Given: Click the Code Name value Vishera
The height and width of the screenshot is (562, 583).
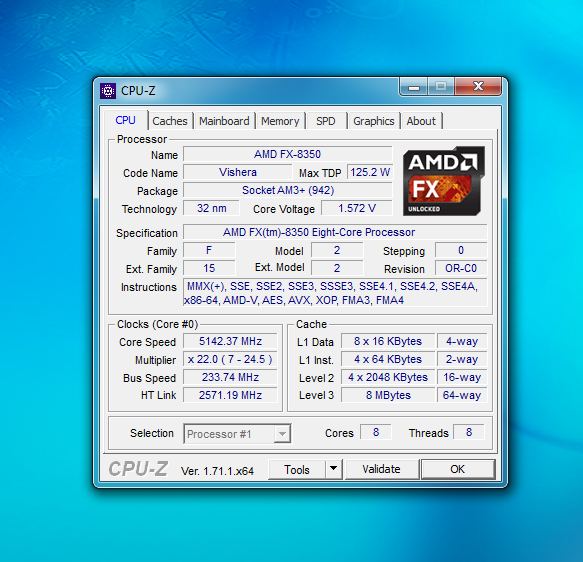Looking at the screenshot, I should coord(238,172).
